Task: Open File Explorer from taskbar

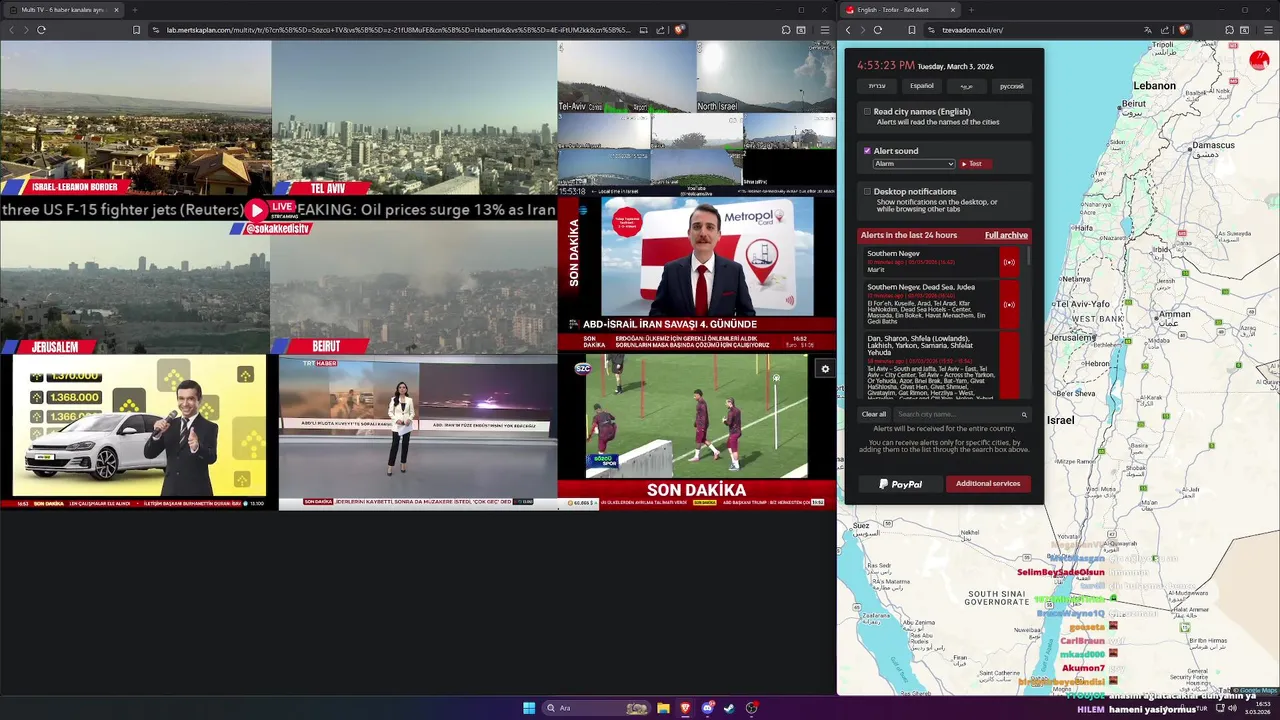Action: [x=663, y=708]
